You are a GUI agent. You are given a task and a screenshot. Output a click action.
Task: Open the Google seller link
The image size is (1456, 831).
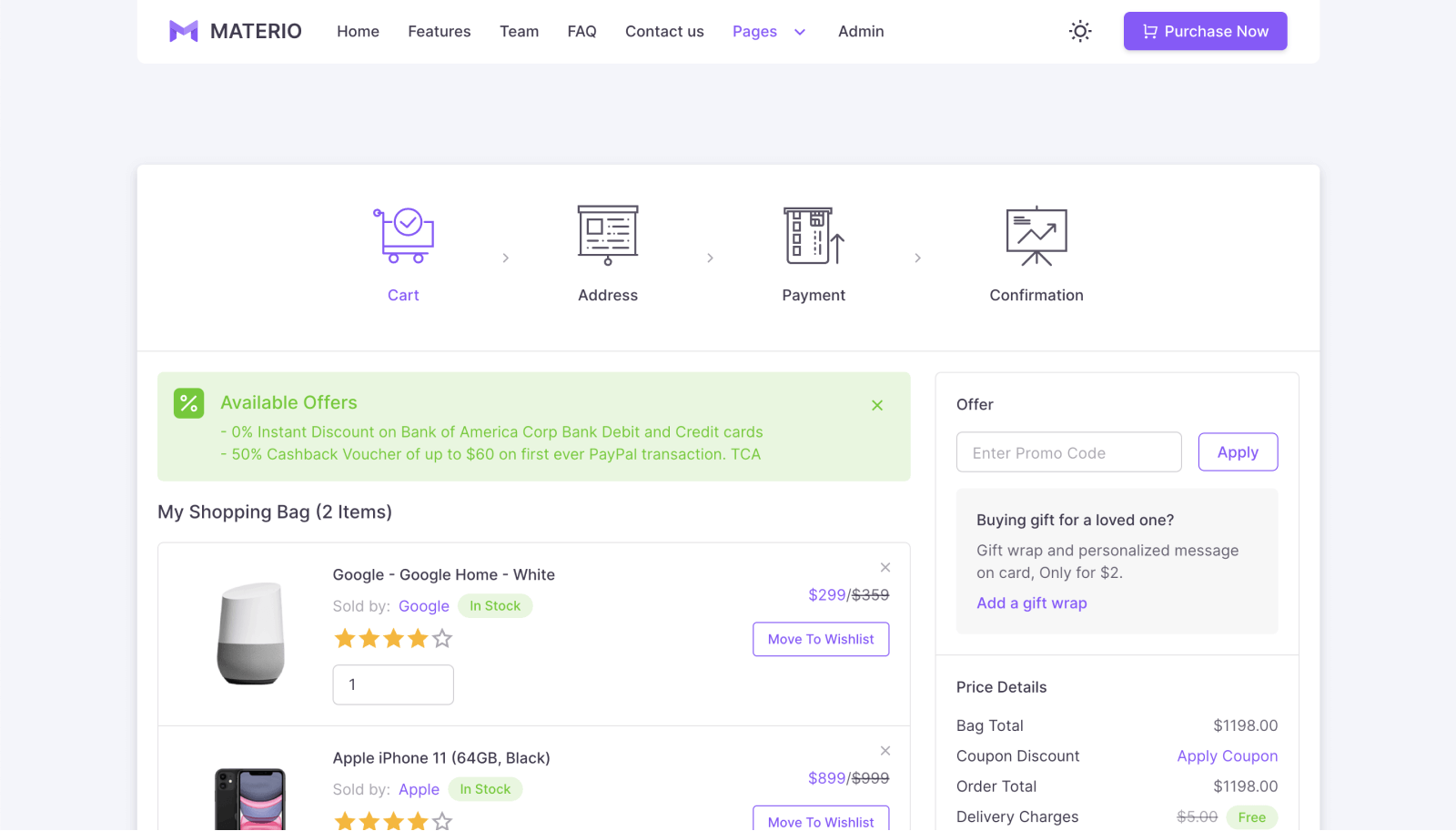click(424, 606)
